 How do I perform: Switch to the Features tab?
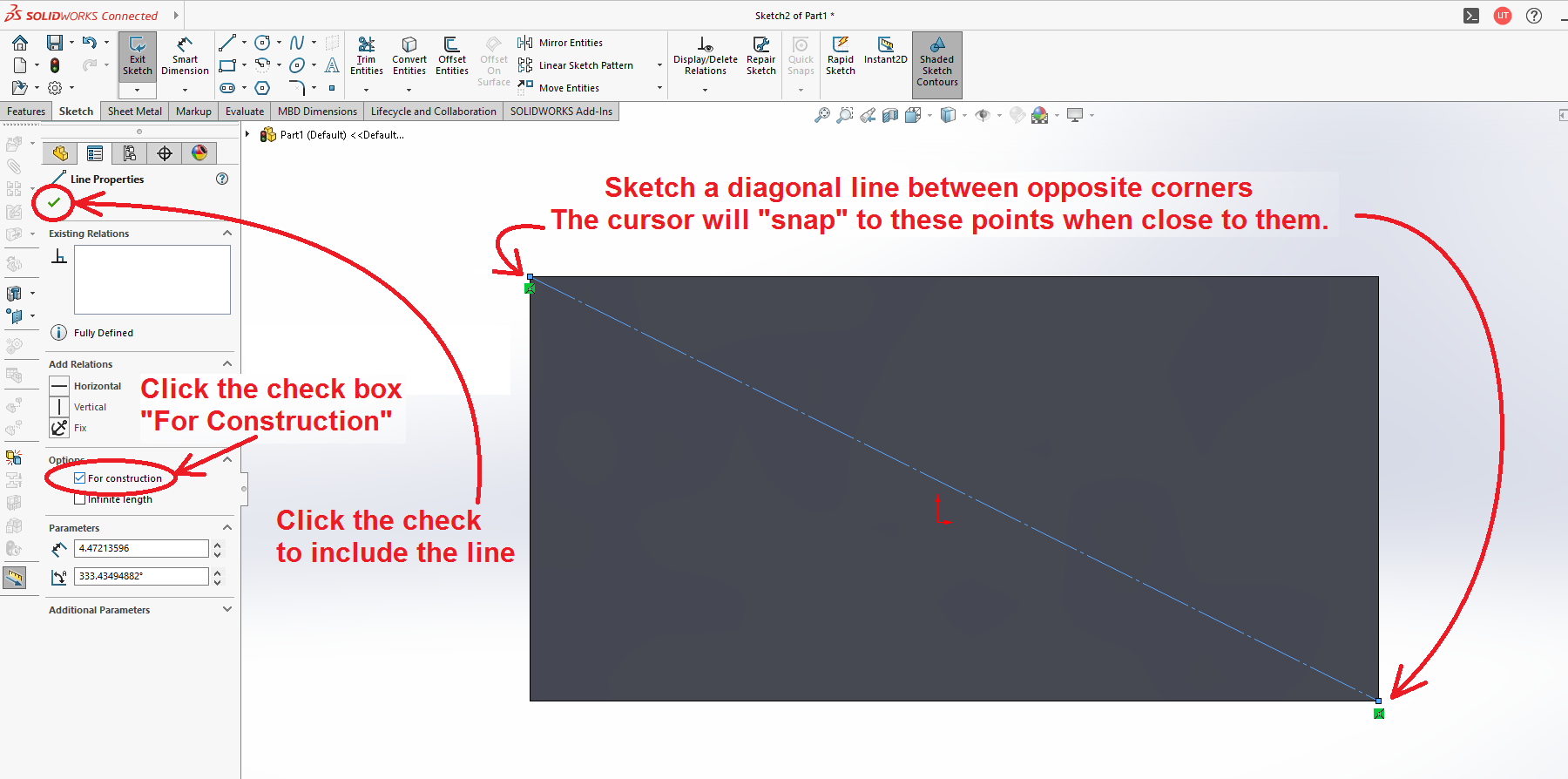coord(26,112)
